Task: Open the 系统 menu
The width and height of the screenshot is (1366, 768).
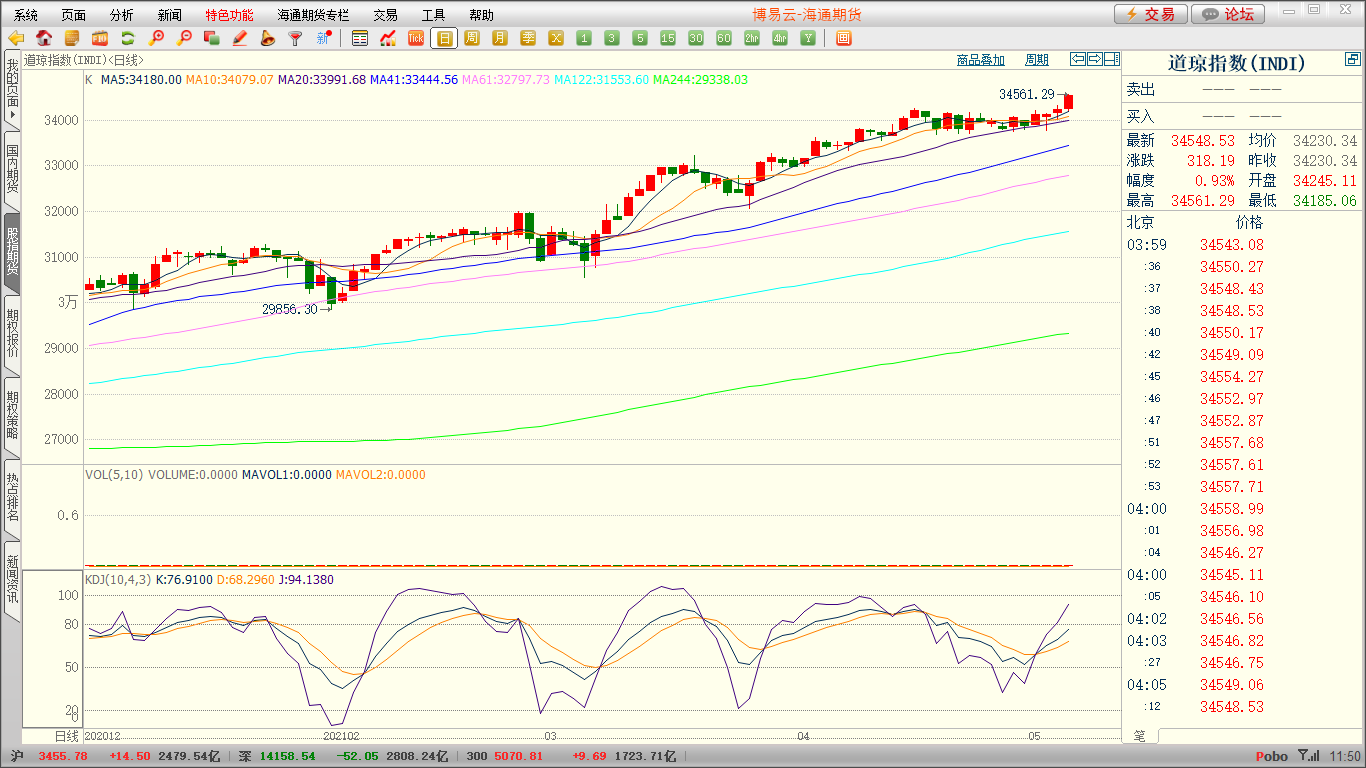Action: pos(26,15)
